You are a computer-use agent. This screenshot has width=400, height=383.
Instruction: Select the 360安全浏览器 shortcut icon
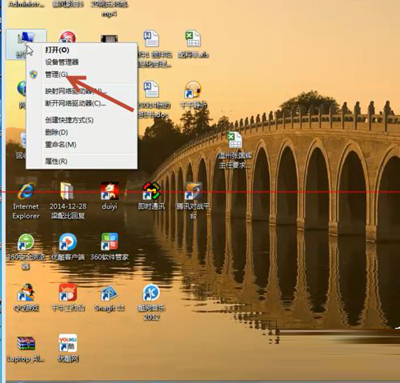(x=26, y=242)
